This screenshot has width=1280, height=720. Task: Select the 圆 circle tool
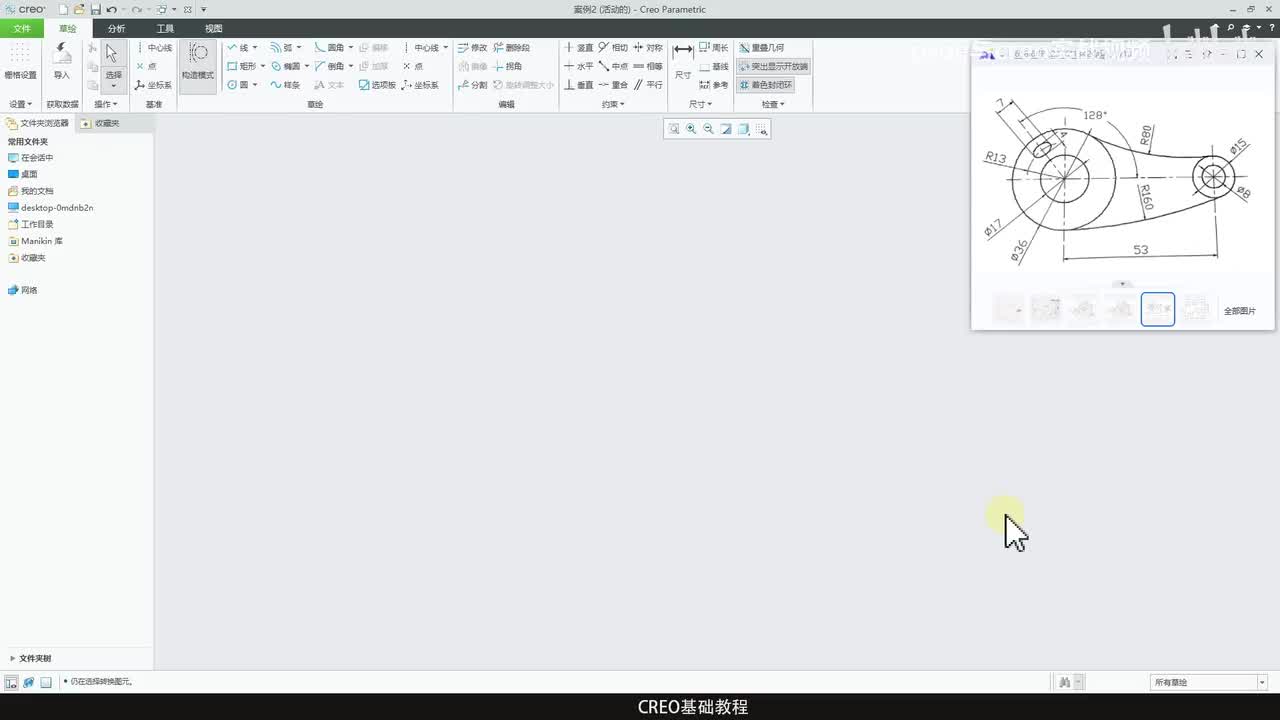point(237,85)
